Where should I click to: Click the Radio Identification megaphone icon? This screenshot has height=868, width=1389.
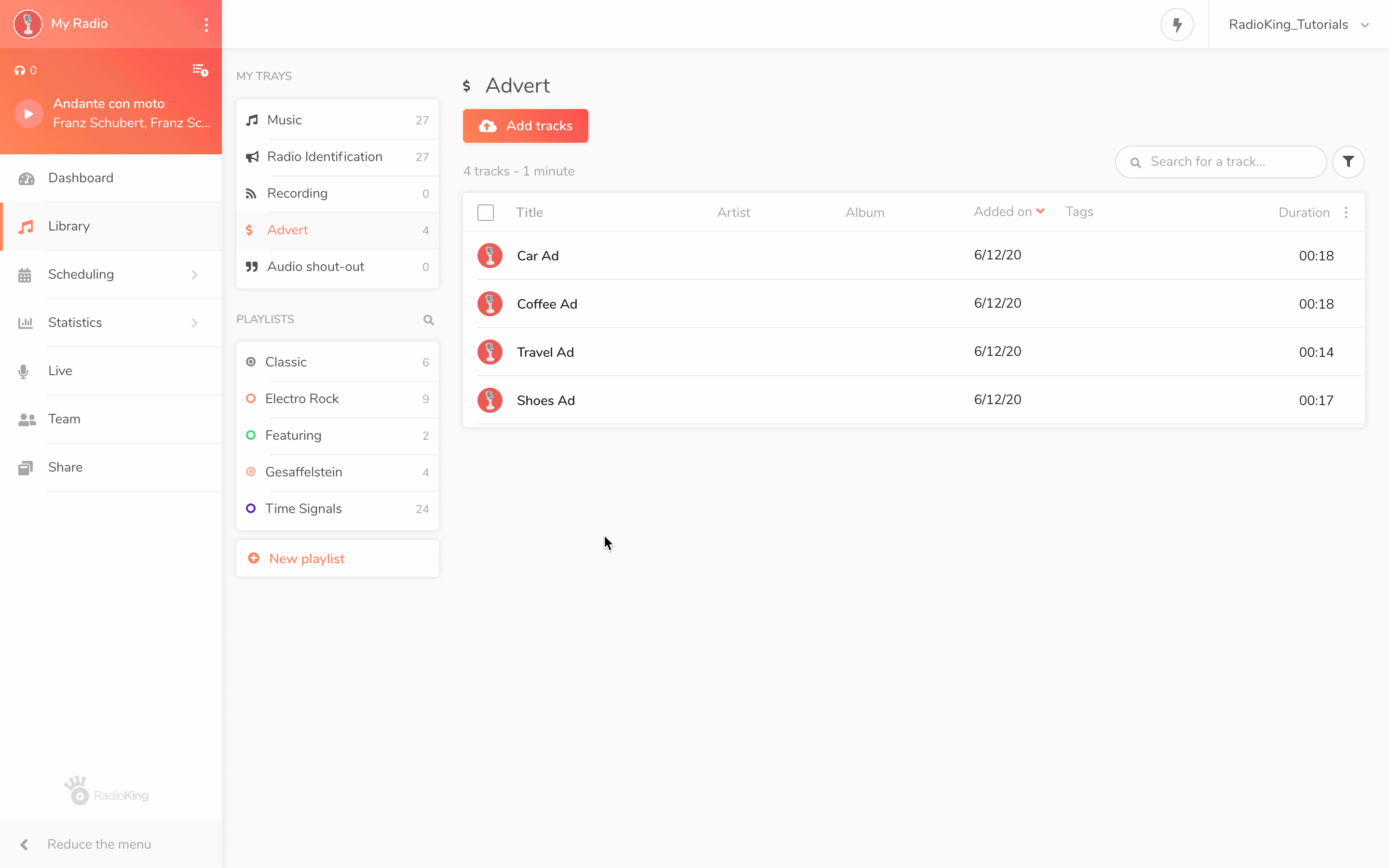[252, 157]
